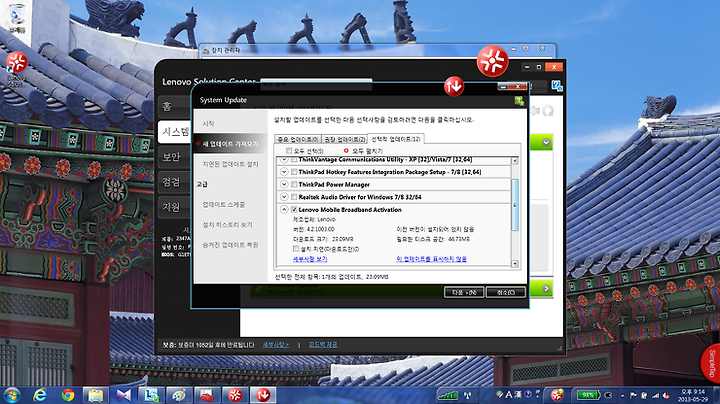The width and height of the screenshot is (720, 404).
Task: Switch to Device Manager taskbar button
Action: (x=151, y=395)
